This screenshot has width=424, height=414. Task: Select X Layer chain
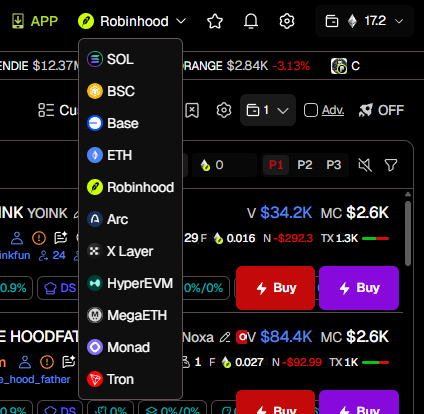[130, 251]
